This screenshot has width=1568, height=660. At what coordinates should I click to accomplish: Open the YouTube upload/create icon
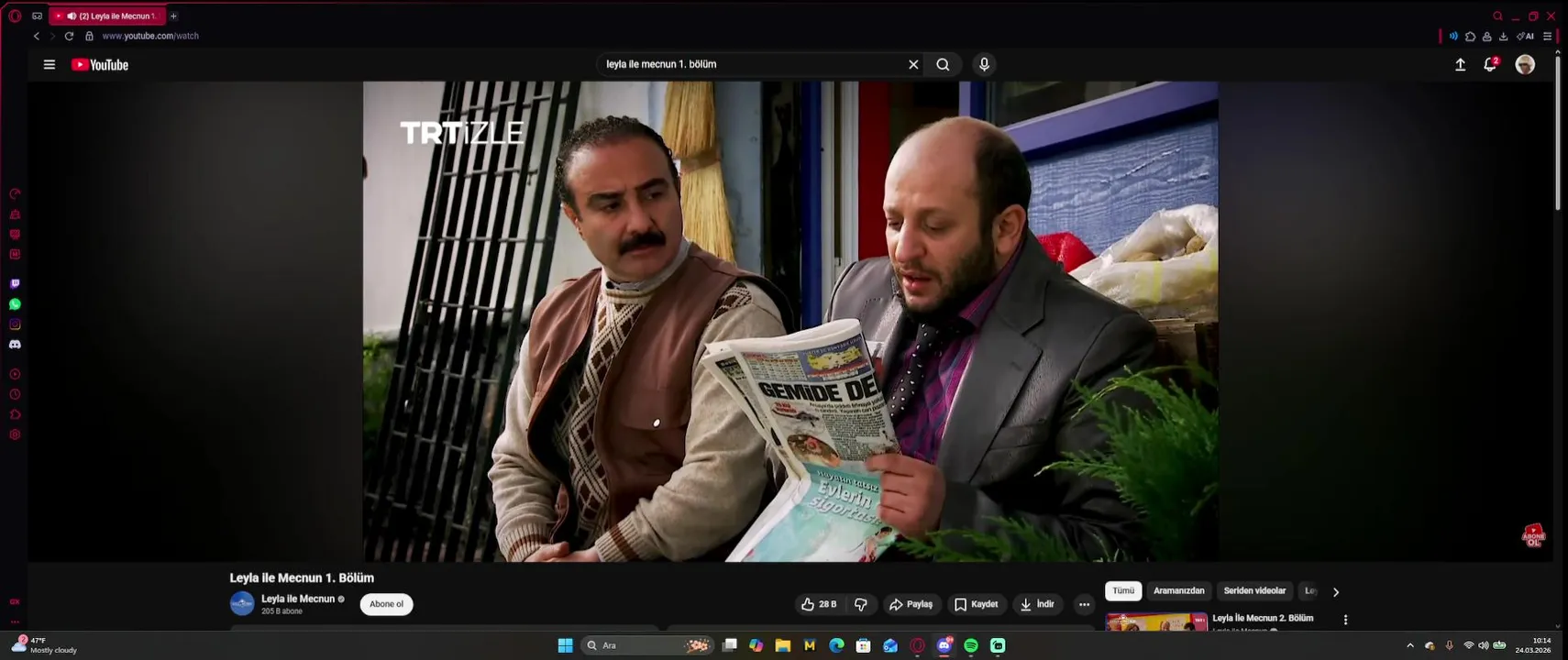[1460, 64]
